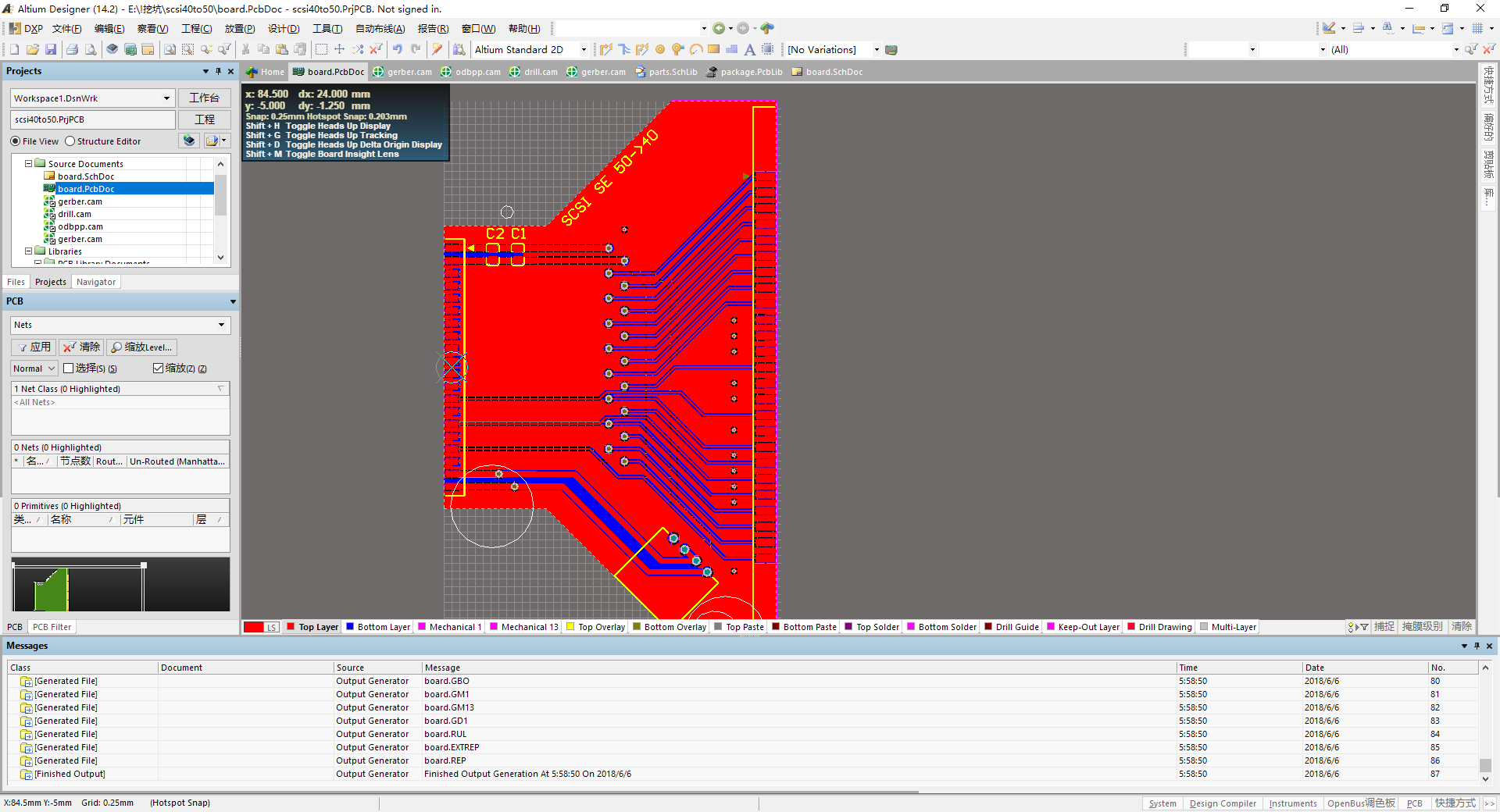This screenshot has height=812, width=1500.
Task: Click the Undo arrow icon
Action: [398, 49]
